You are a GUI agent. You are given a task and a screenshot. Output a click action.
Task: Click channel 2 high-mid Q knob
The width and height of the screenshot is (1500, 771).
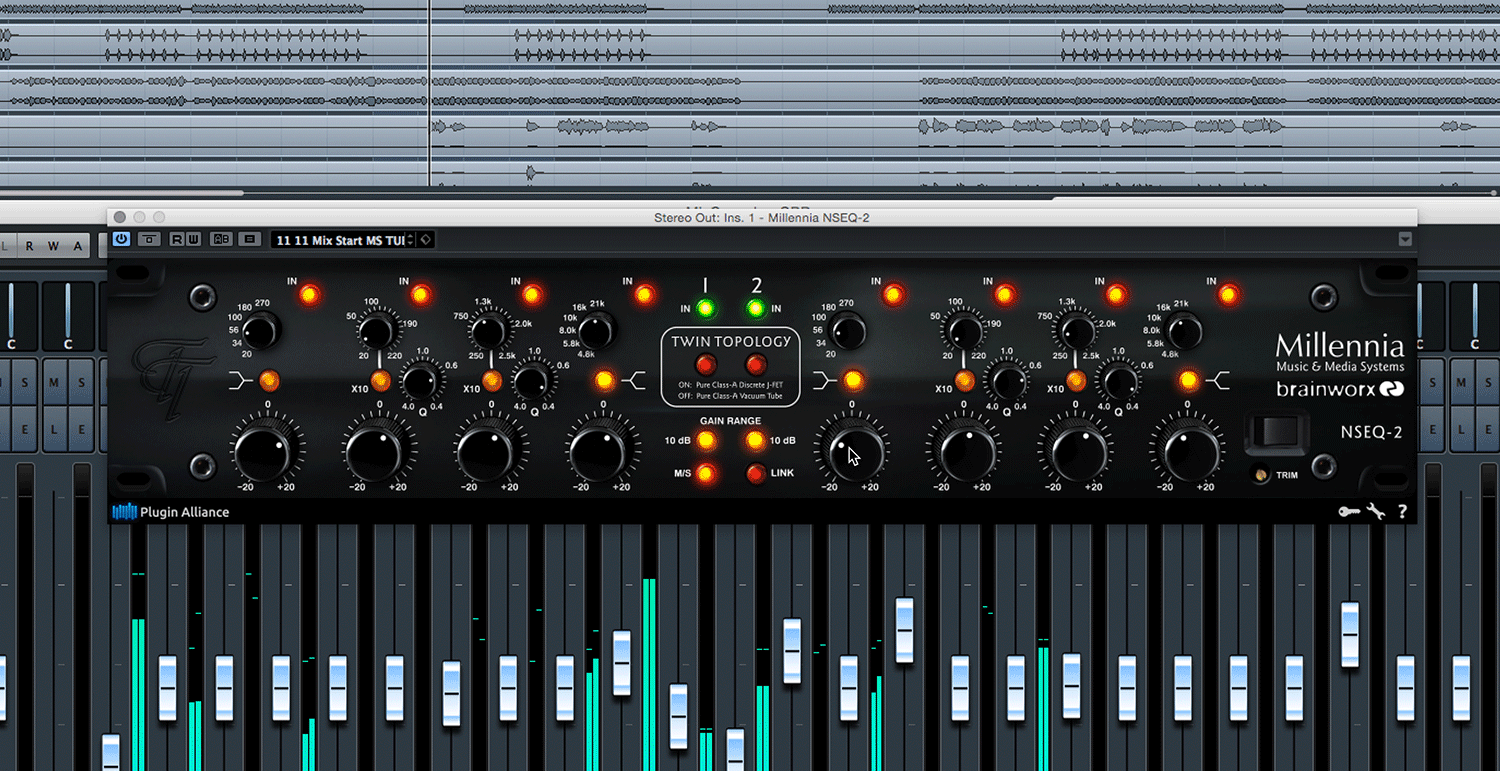(x=1116, y=381)
